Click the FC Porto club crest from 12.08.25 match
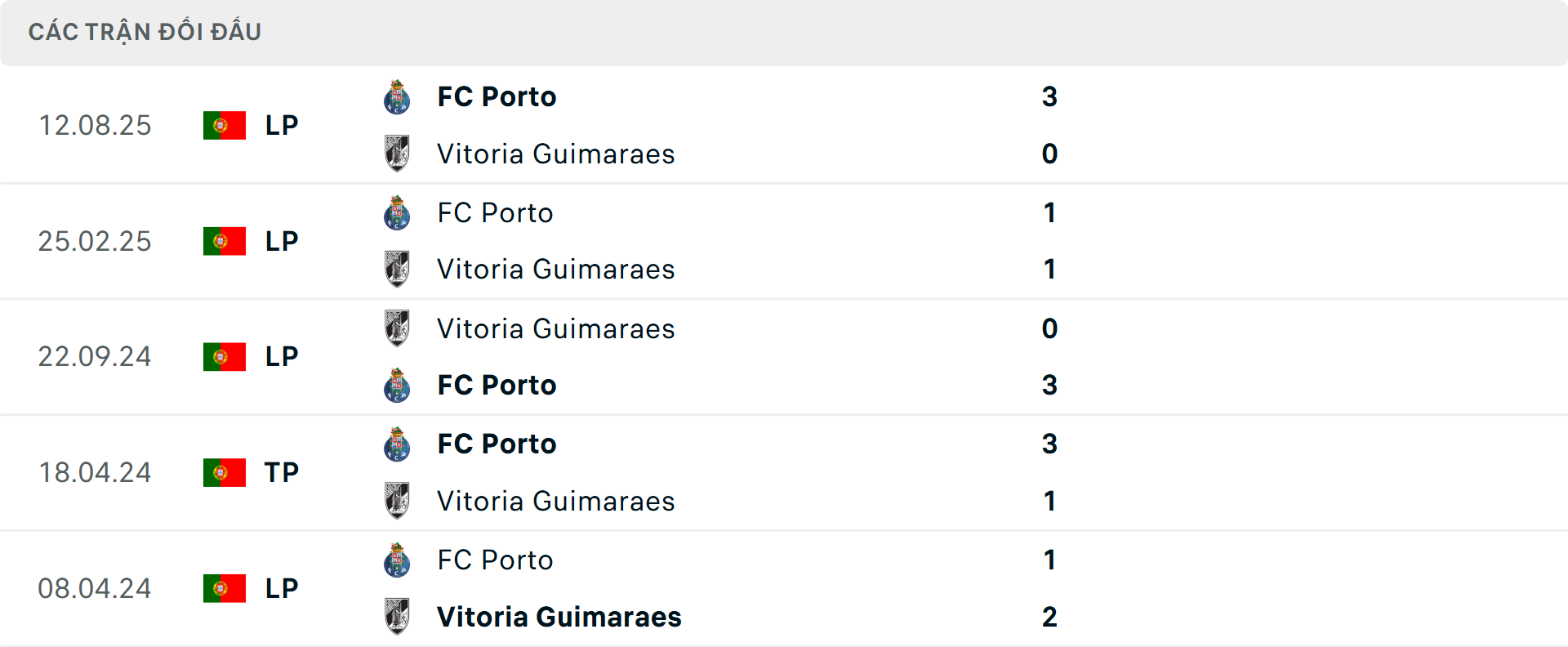The height and width of the screenshot is (647, 1568). tap(398, 96)
